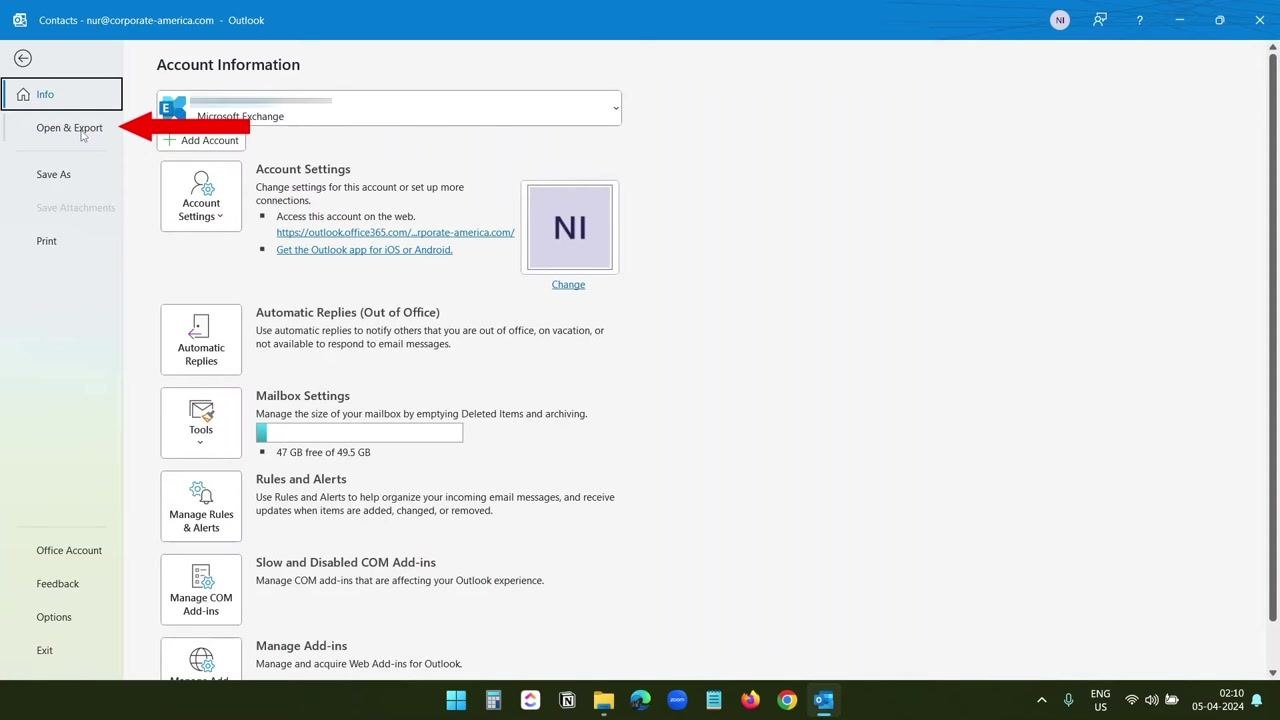Click the Exchange account icon
1280x720 pixels.
173,108
